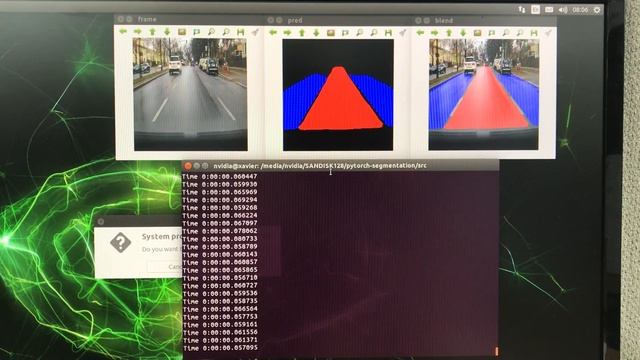This screenshot has height=360, width=640.
Task: Click the segmentation mask in pred window
Action: pyautogui.click(x=338, y=95)
